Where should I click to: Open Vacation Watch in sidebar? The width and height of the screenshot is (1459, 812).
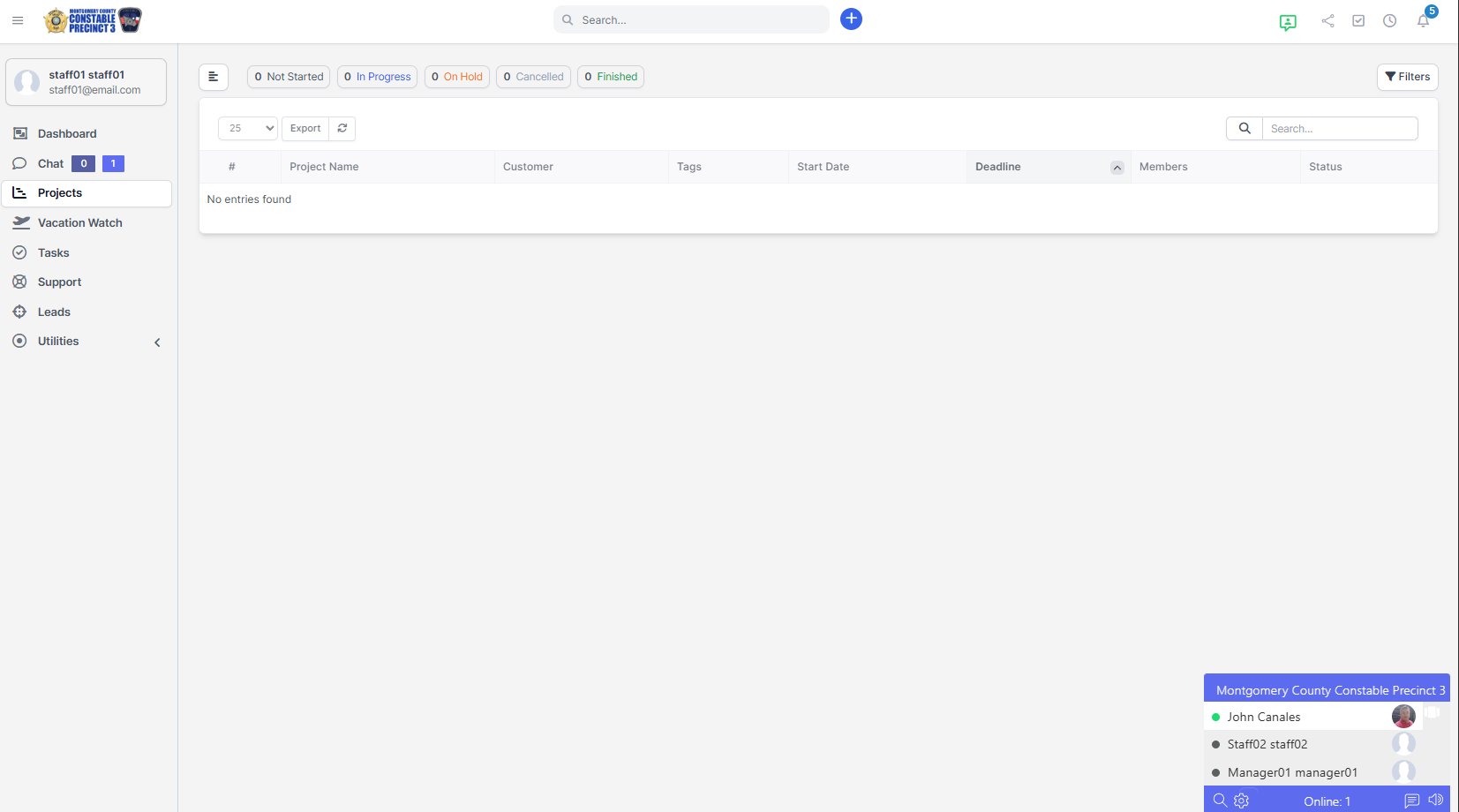79,223
